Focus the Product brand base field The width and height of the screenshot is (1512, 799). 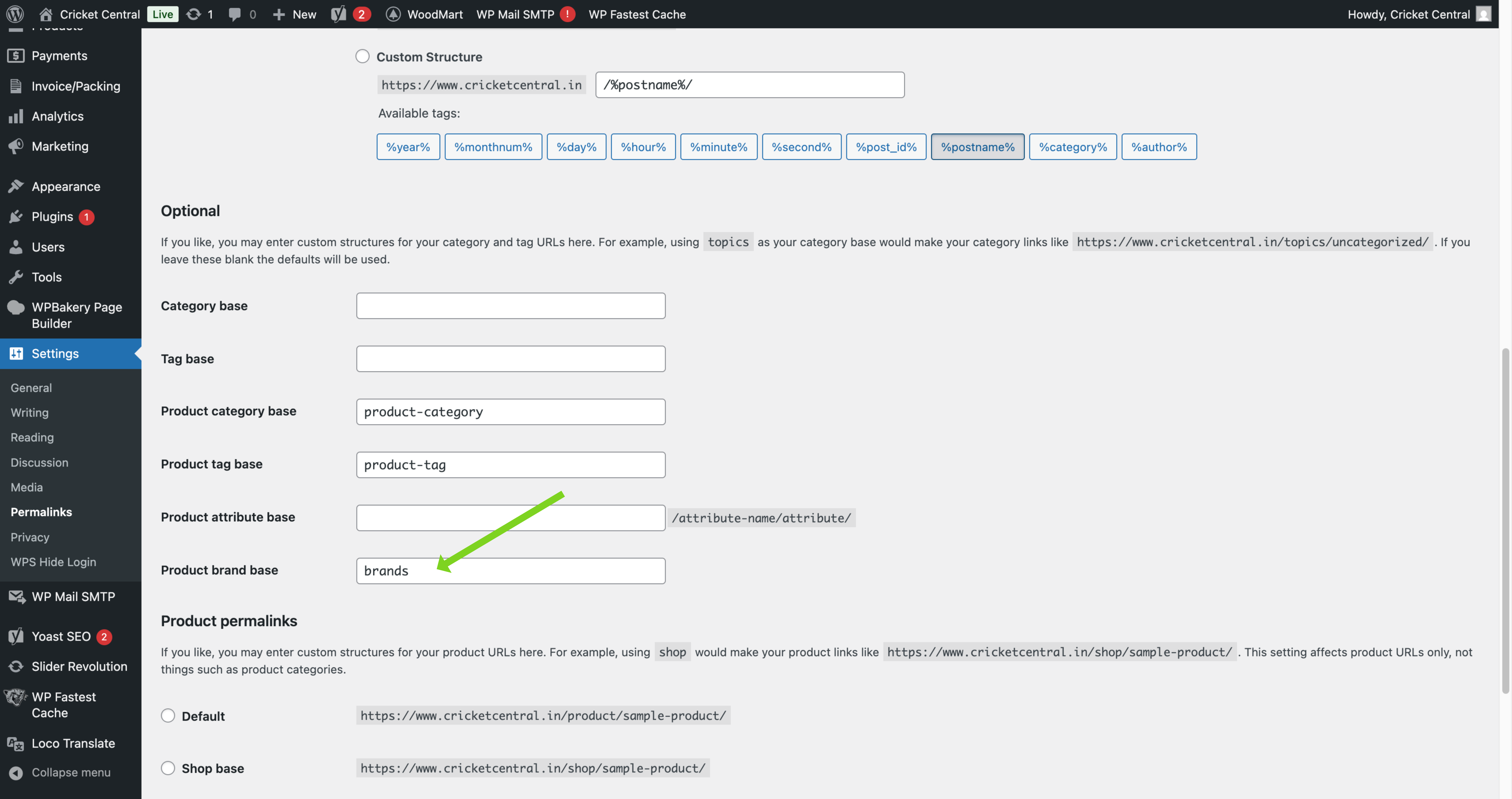(511, 571)
